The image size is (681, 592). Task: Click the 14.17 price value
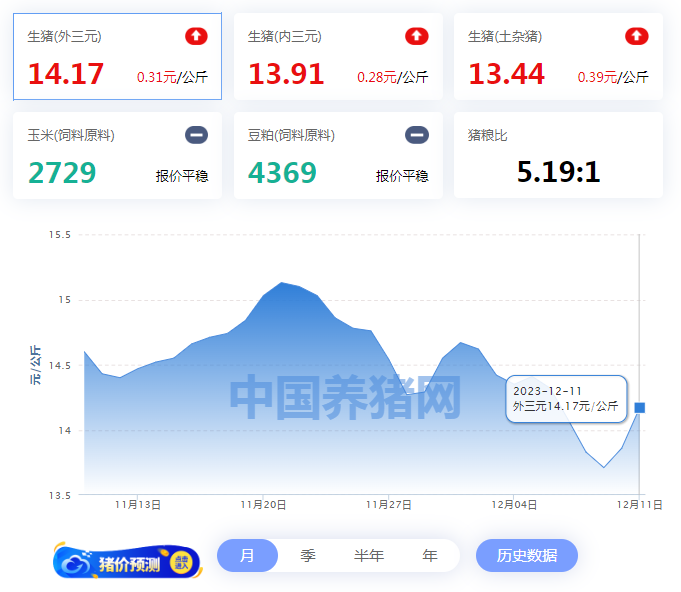pos(66,73)
